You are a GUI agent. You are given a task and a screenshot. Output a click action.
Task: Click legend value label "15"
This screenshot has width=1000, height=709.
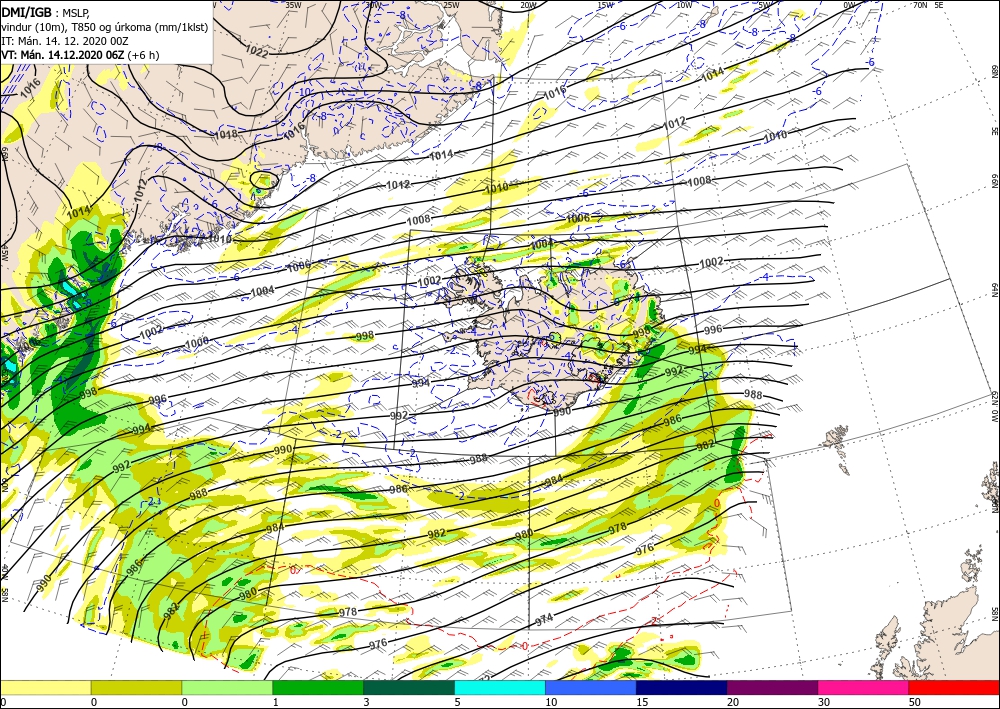[x=641, y=702]
